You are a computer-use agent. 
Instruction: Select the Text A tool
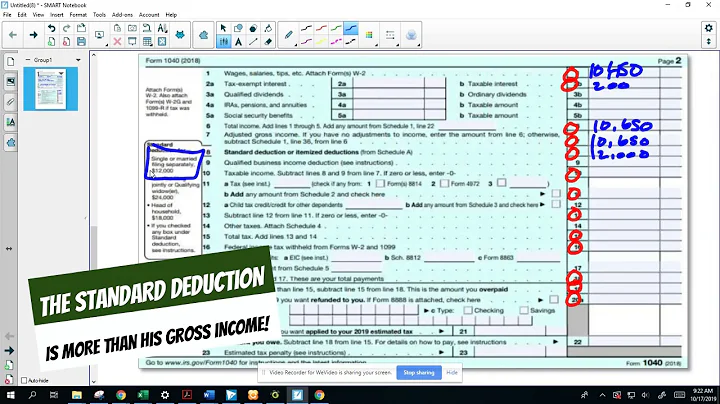coord(238,42)
